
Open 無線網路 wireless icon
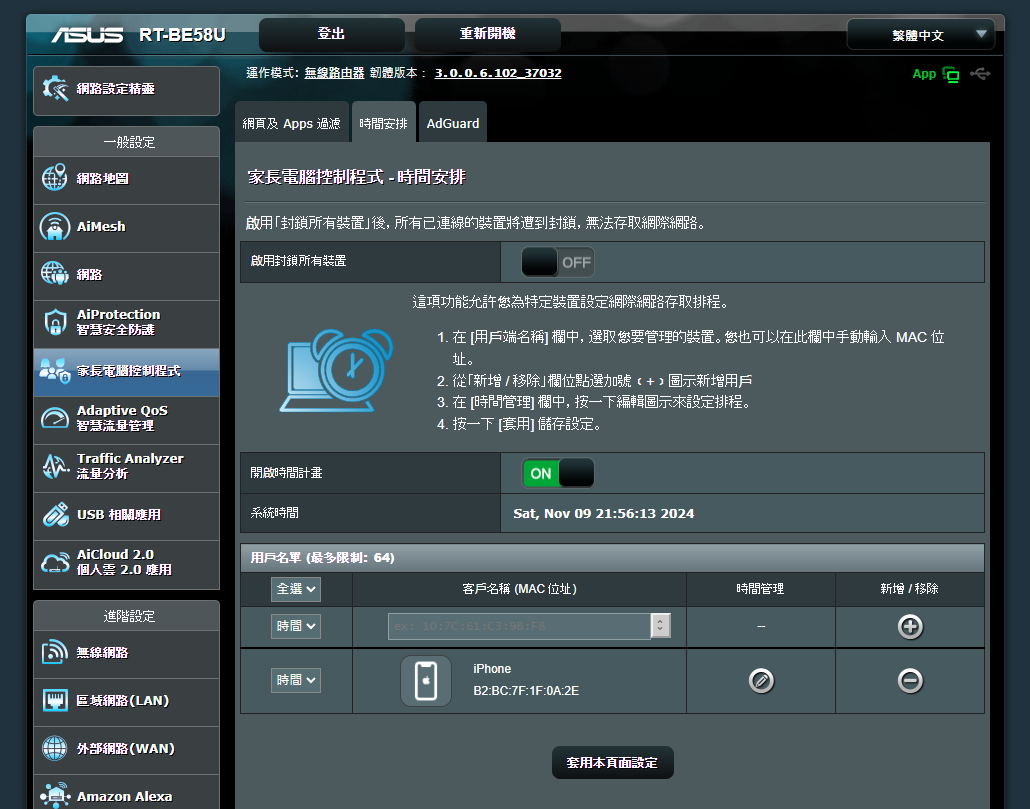(x=55, y=651)
